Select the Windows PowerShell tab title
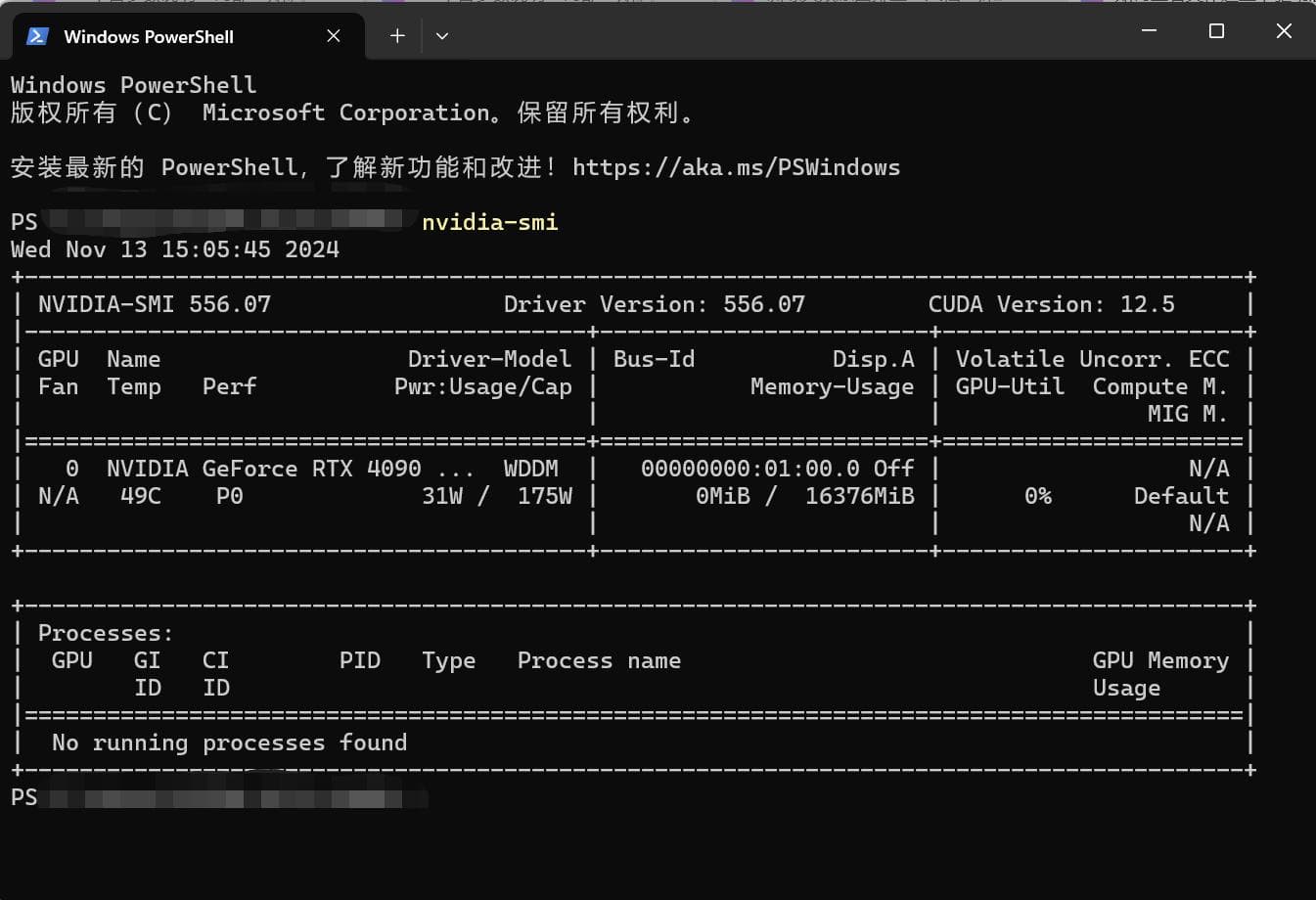Image resolution: width=1316 pixels, height=900 pixels. point(149,37)
